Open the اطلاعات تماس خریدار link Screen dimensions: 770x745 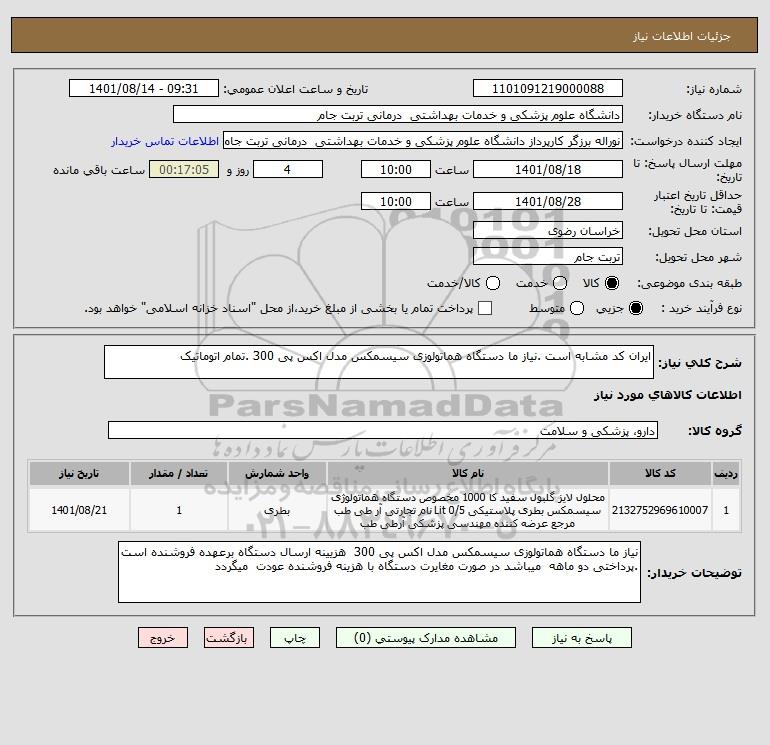click(165, 141)
